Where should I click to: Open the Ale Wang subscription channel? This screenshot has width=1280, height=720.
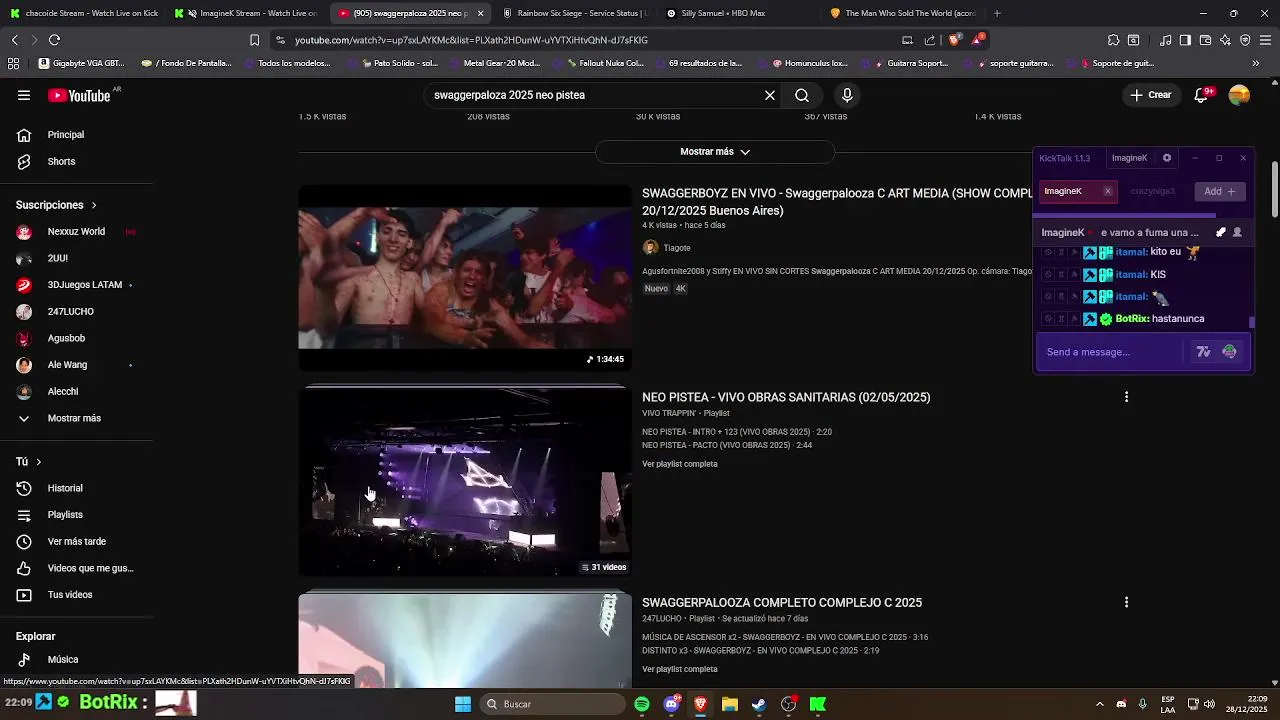pos(67,365)
